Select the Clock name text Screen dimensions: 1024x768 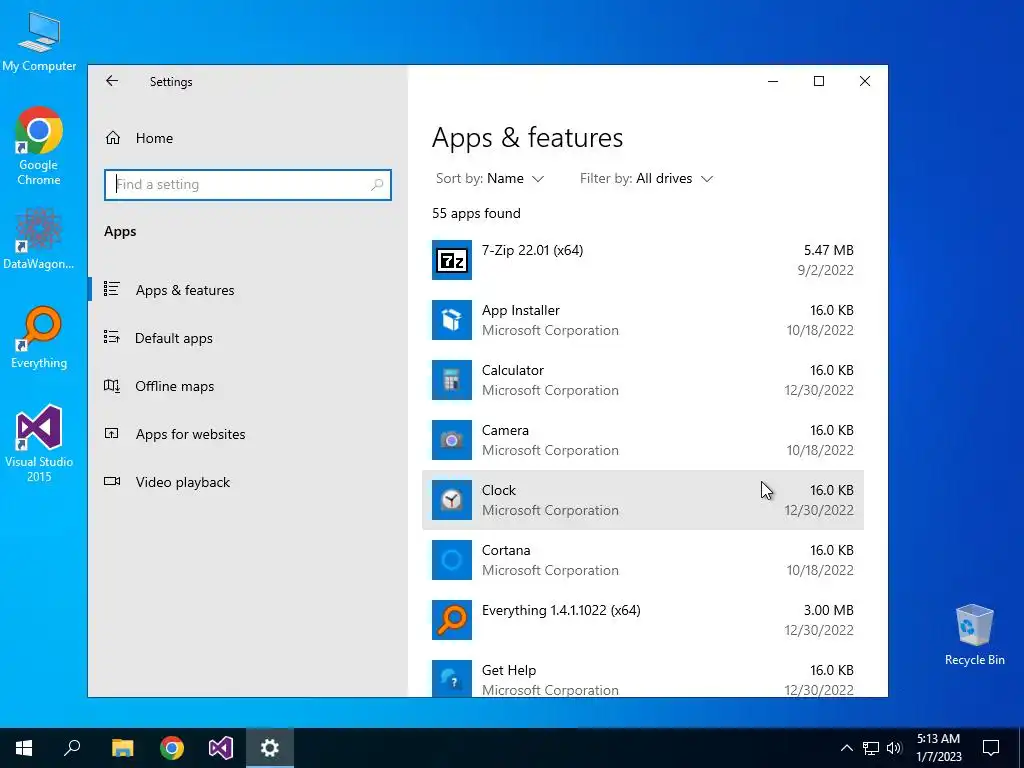(499, 490)
